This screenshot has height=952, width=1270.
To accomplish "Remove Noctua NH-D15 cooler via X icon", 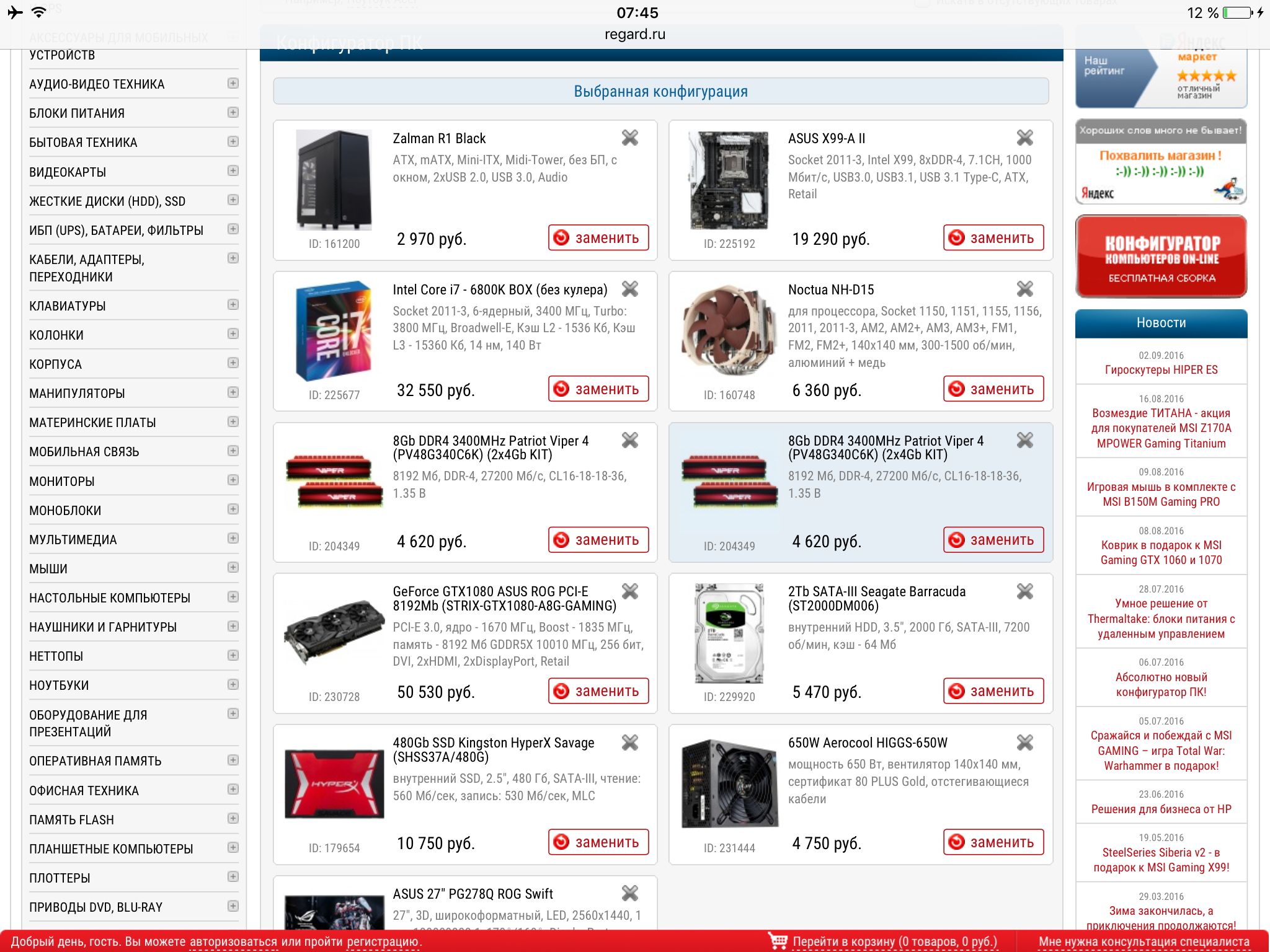I will point(1024,289).
